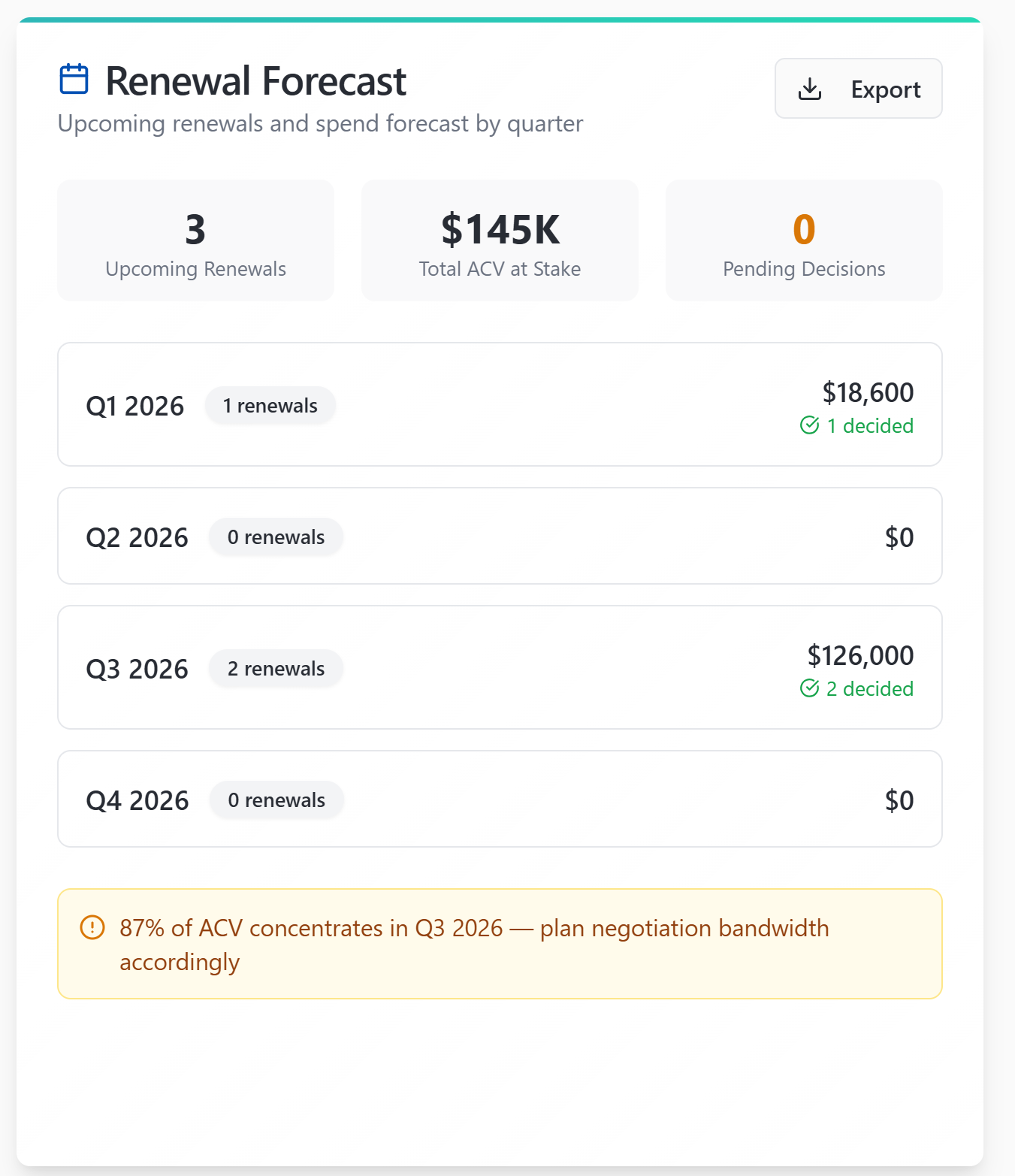Click the warning circle icon in the ACV alert

[92, 927]
